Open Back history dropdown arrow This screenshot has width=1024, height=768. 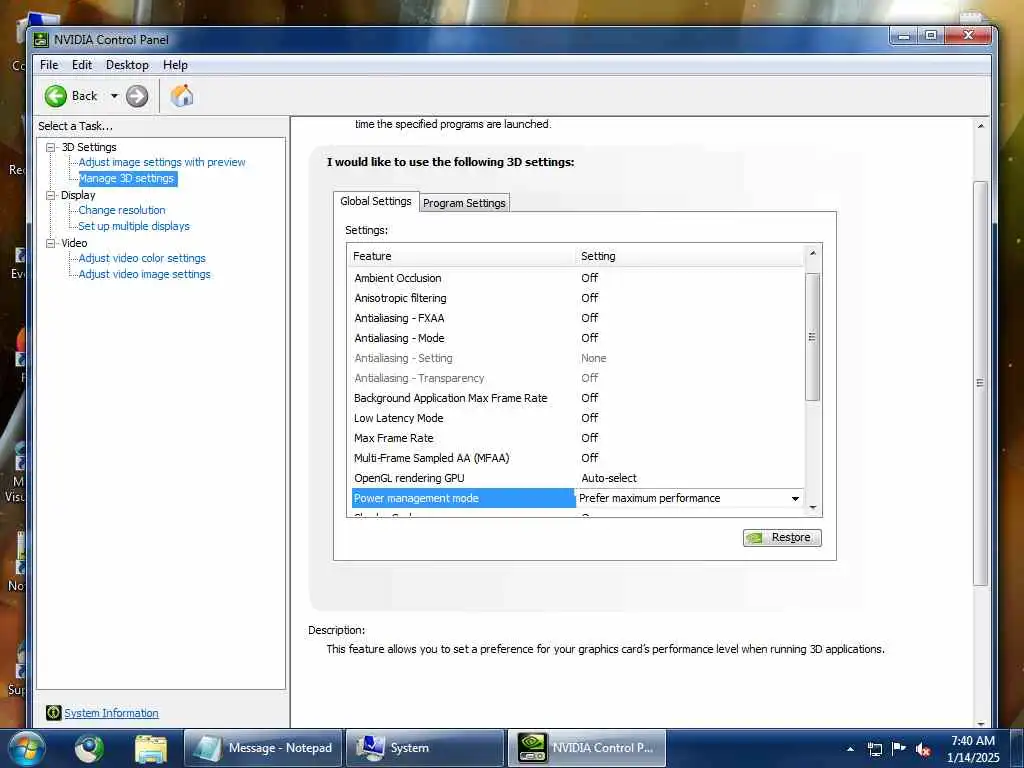tap(114, 96)
